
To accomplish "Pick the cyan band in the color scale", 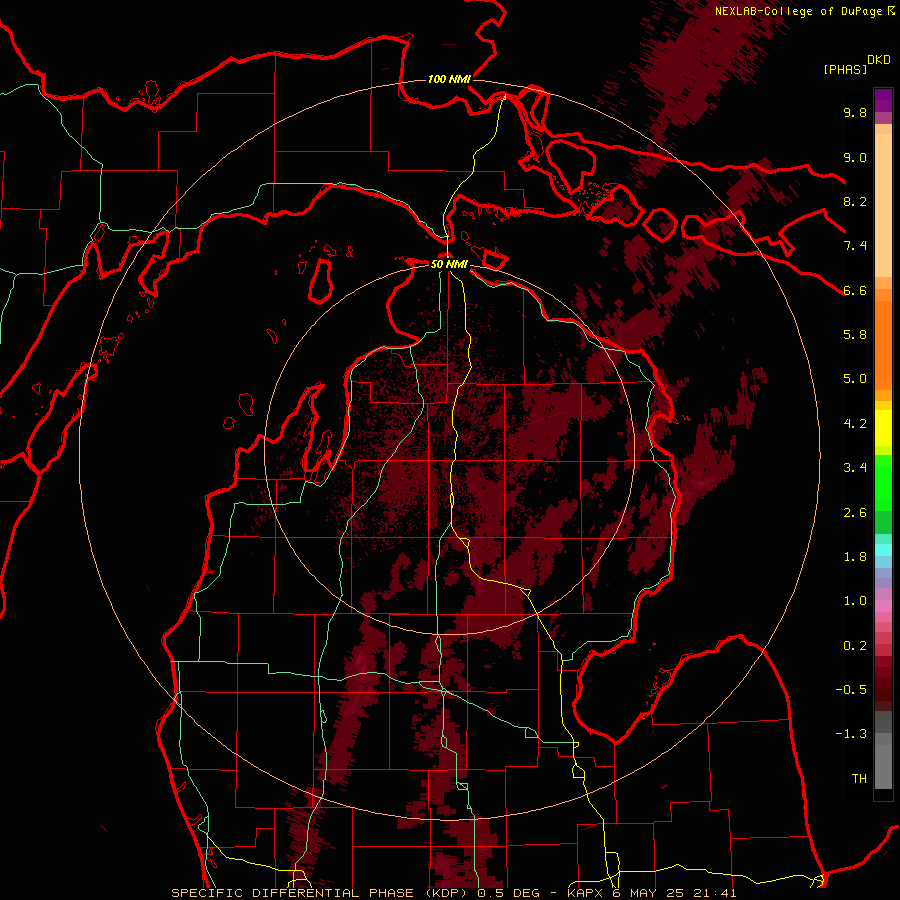I will point(883,549).
